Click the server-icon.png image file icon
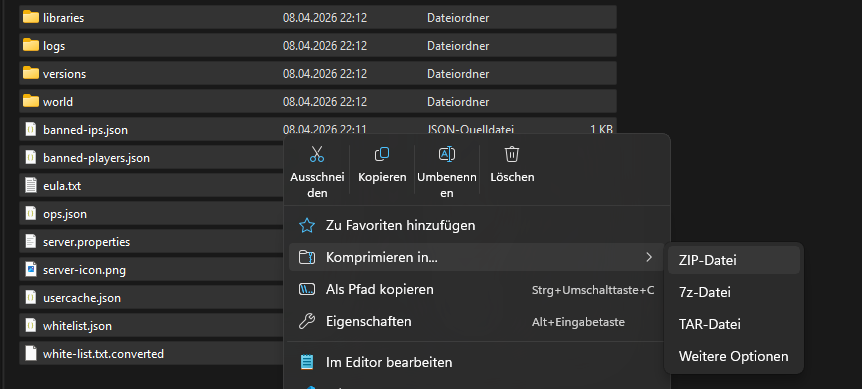This screenshot has width=862, height=389. tap(31, 270)
